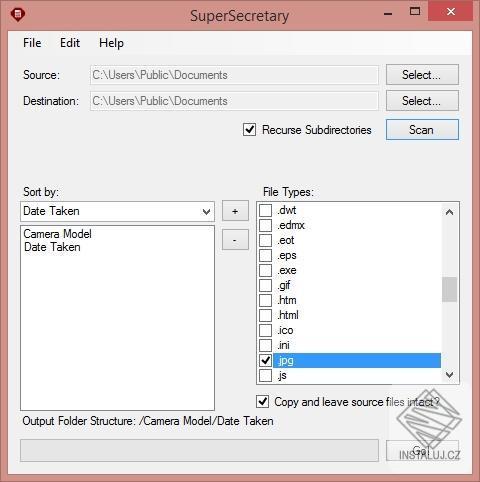Click the file types scroll up arrow
Viewport: 480px width, 482px height.
pyautogui.click(x=449, y=212)
